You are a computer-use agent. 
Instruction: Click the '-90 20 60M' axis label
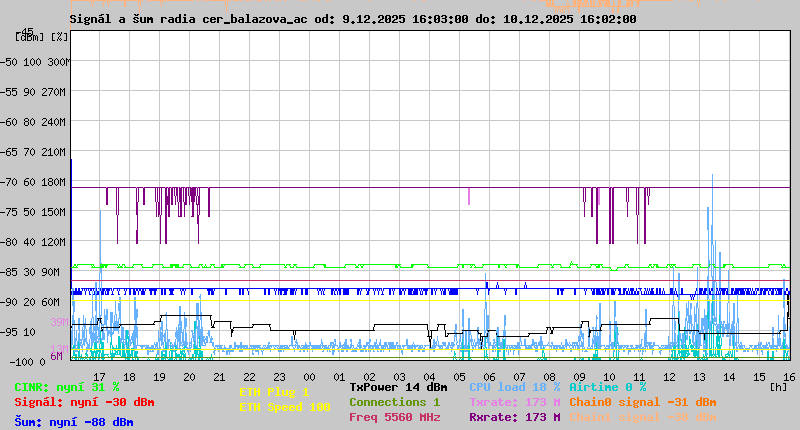coord(30,302)
